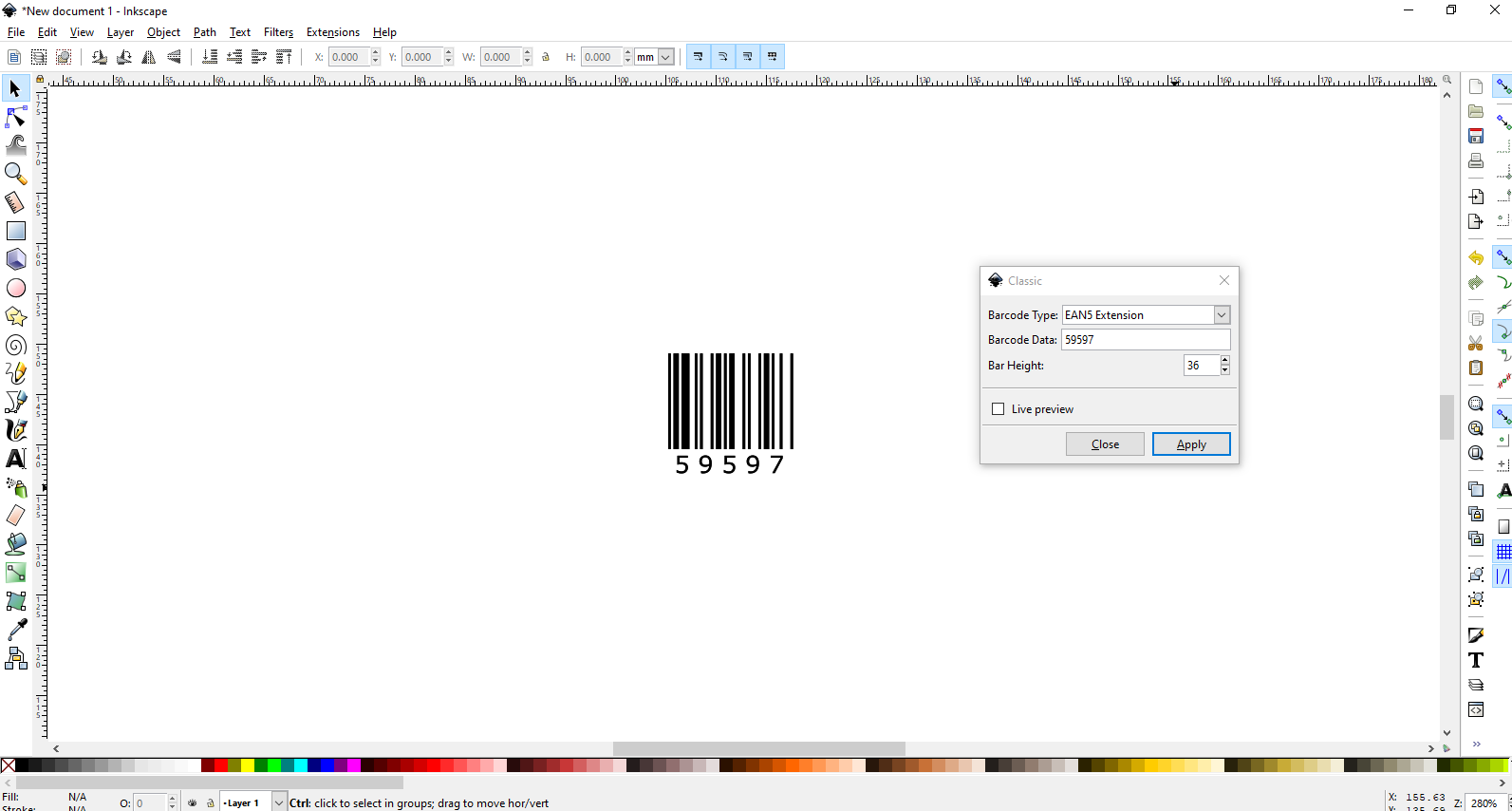The image size is (1512, 811).
Task: Select the Gradient tool
Action: (x=15, y=573)
